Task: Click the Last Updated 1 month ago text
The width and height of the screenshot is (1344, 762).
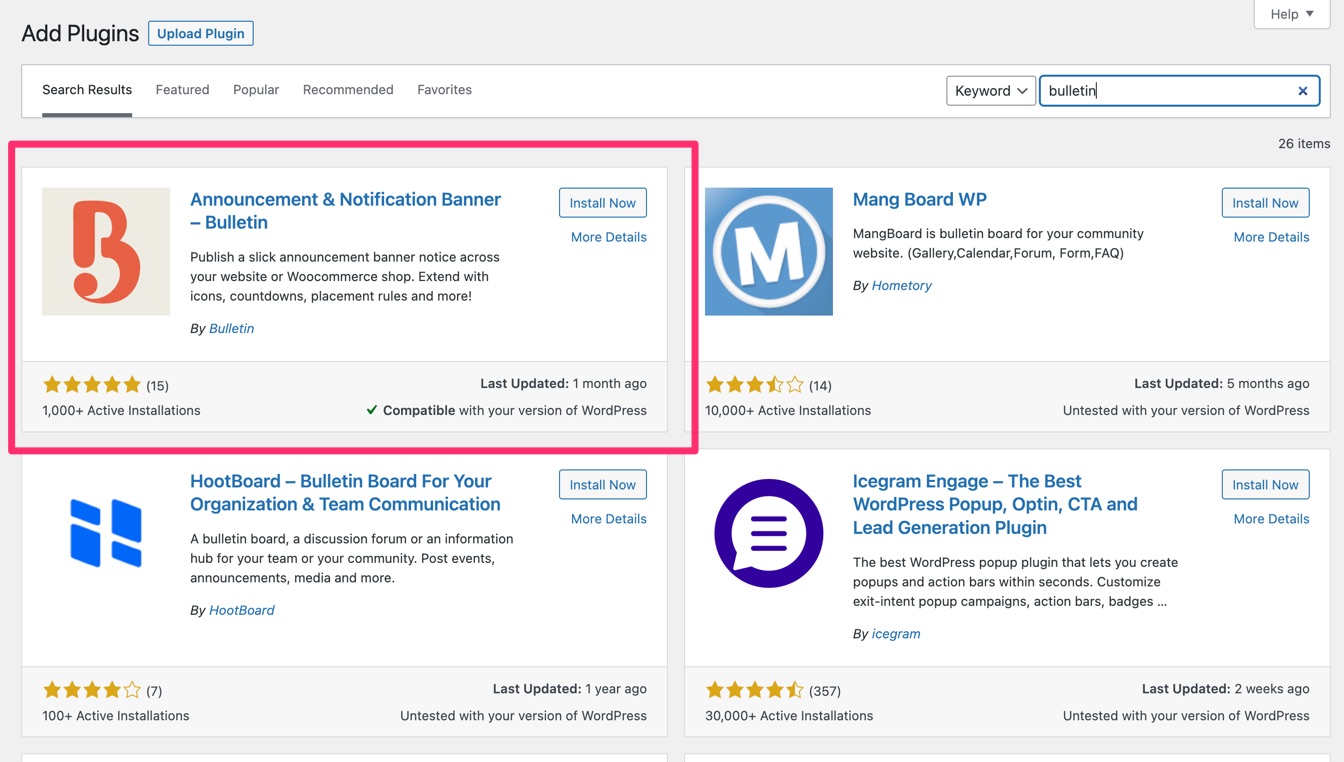Action: pyautogui.click(x=563, y=383)
